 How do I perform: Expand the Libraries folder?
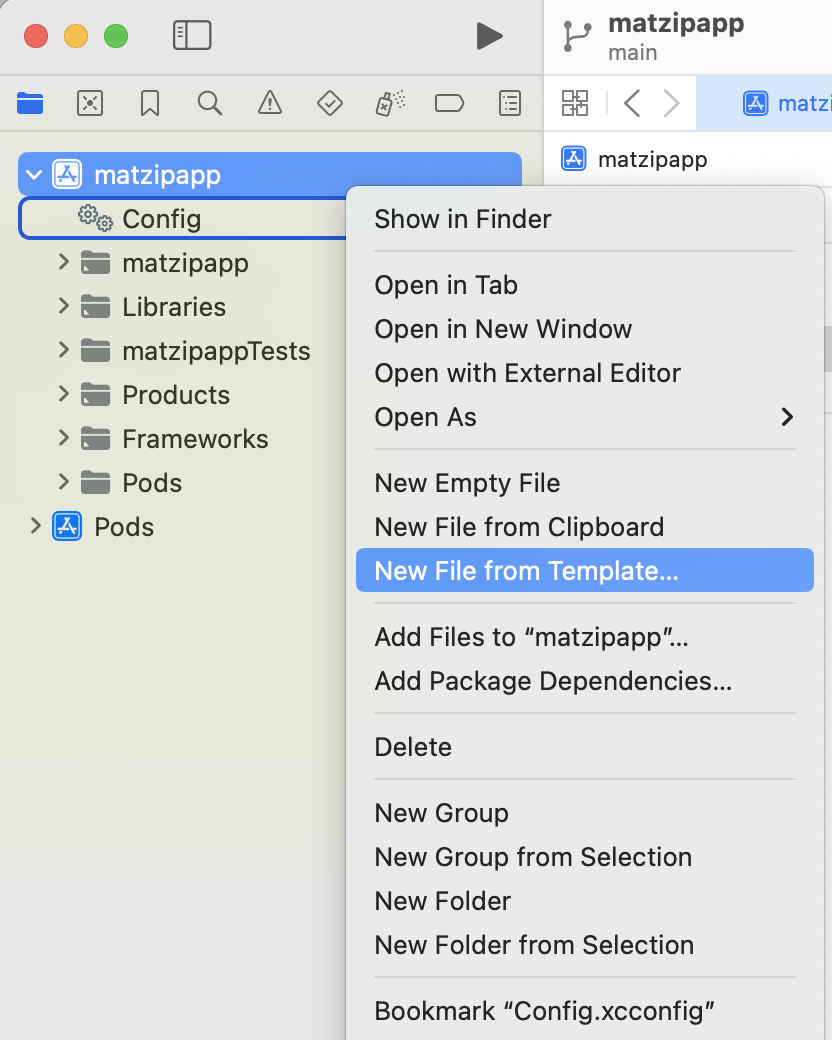pyautogui.click(x=64, y=306)
